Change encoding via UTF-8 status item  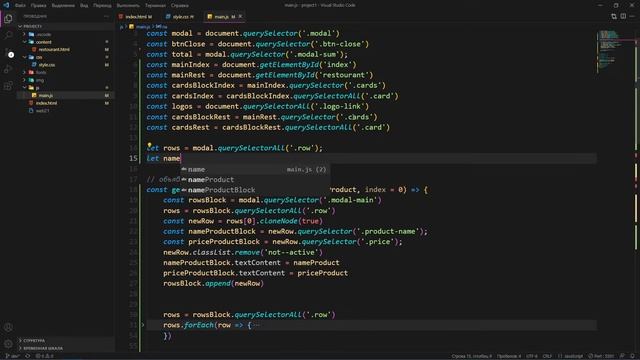click(532, 356)
